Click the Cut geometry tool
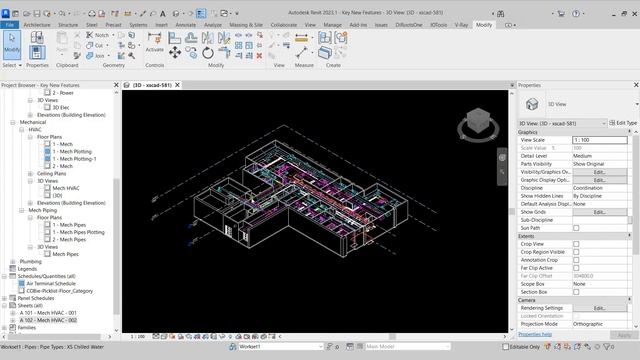The image size is (640, 360). 96,45
